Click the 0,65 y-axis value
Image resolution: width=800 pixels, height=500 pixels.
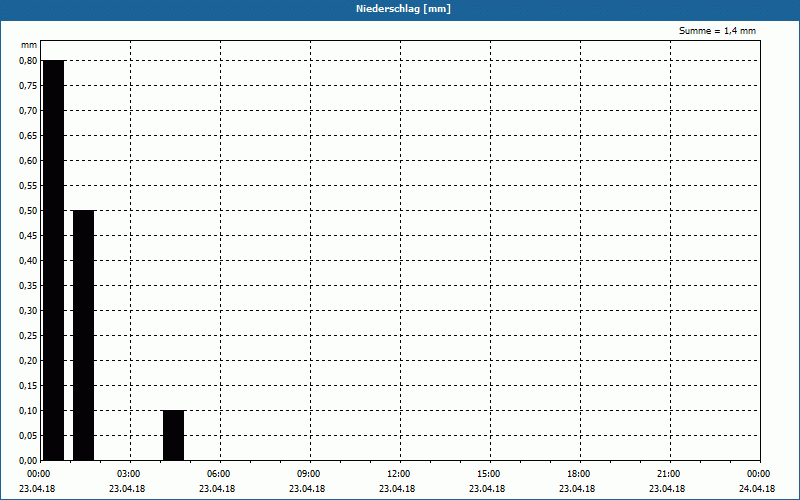(28, 135)
